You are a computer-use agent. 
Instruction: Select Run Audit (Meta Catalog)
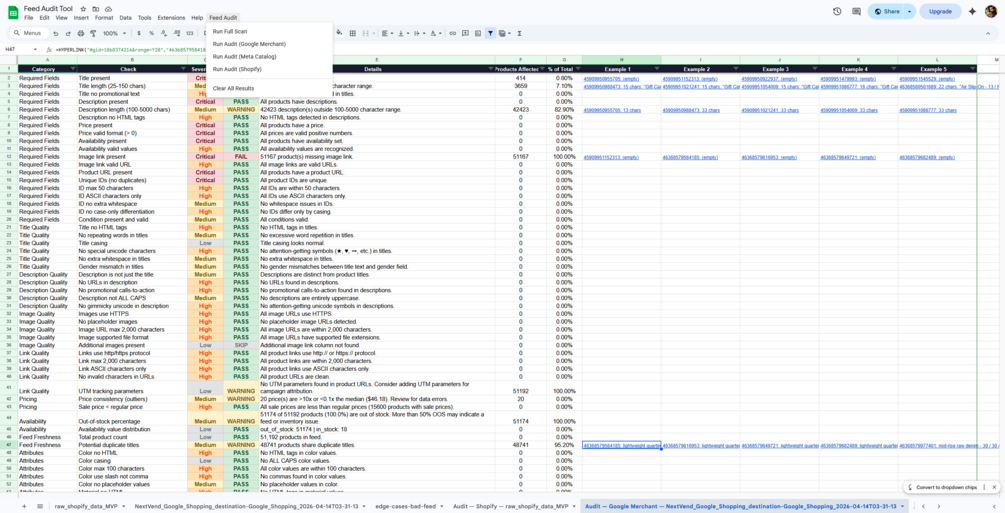click(244, 56)
